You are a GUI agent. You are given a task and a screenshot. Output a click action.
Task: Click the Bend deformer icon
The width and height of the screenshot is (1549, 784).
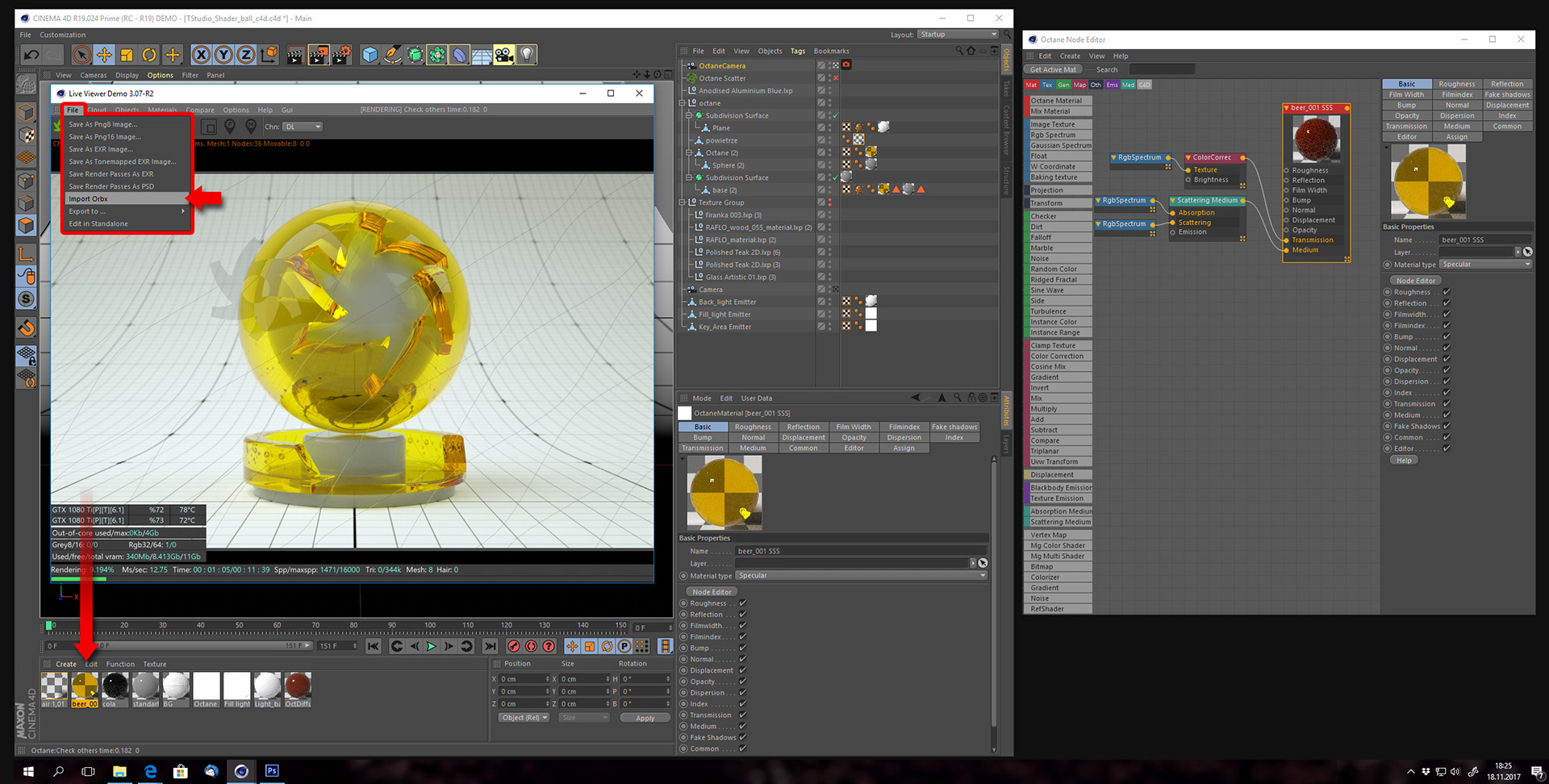pyautogui.click(x=459, y=55)
